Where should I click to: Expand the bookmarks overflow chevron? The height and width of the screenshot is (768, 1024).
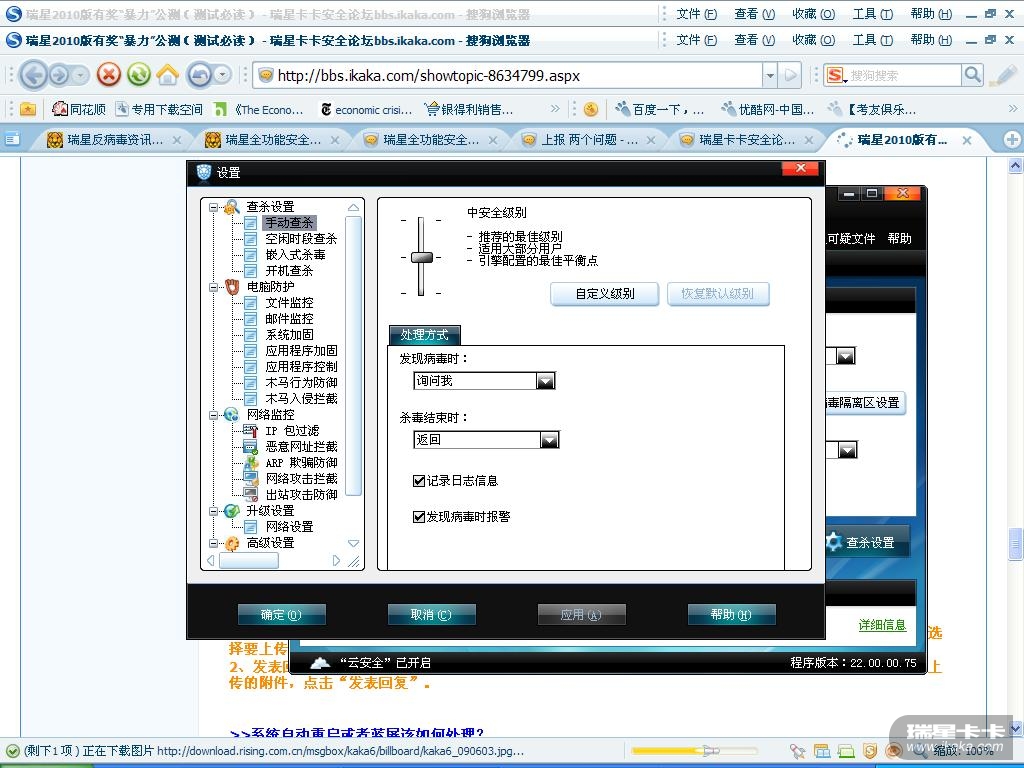[555, 108]
